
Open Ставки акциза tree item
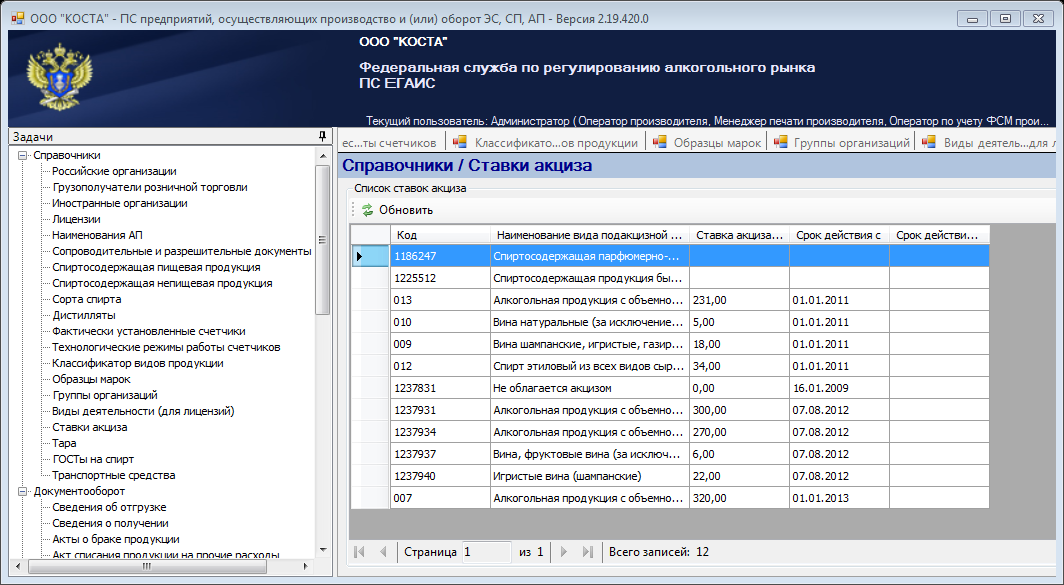click(x=90, y=428)
